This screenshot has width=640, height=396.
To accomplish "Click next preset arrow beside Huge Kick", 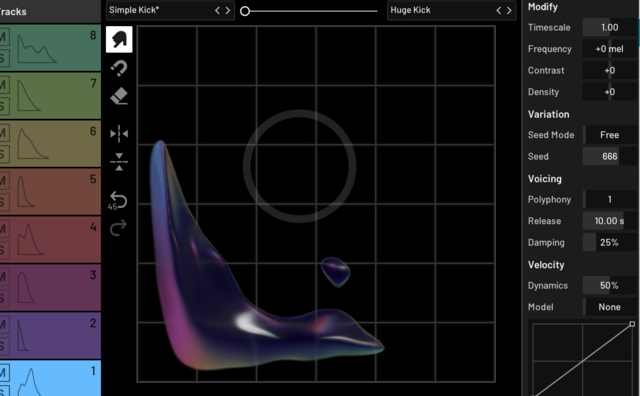I will (509, 11).
